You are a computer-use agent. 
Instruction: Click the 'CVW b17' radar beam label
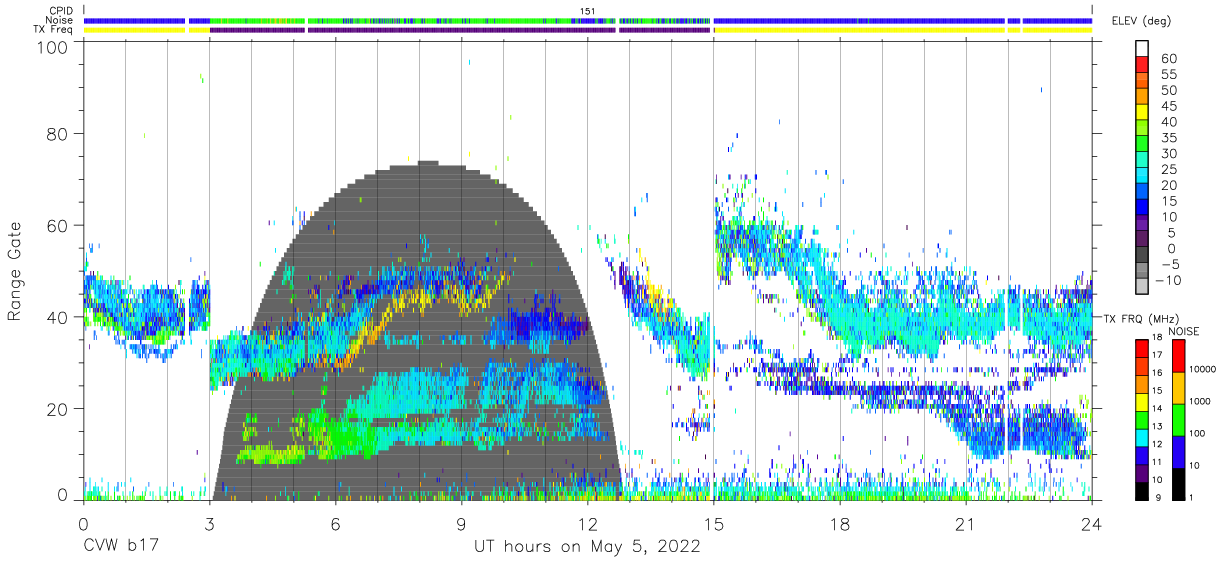pos(121,547)
